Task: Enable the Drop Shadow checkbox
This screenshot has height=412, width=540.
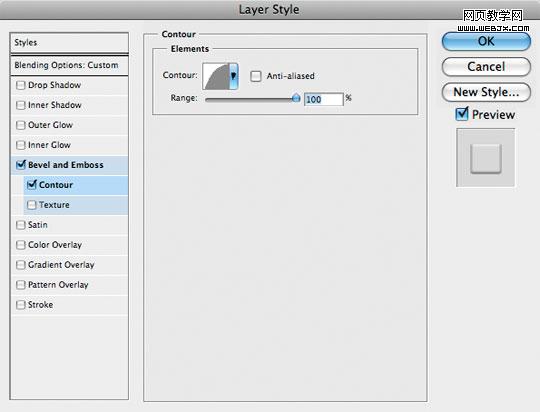Action: 21,85
